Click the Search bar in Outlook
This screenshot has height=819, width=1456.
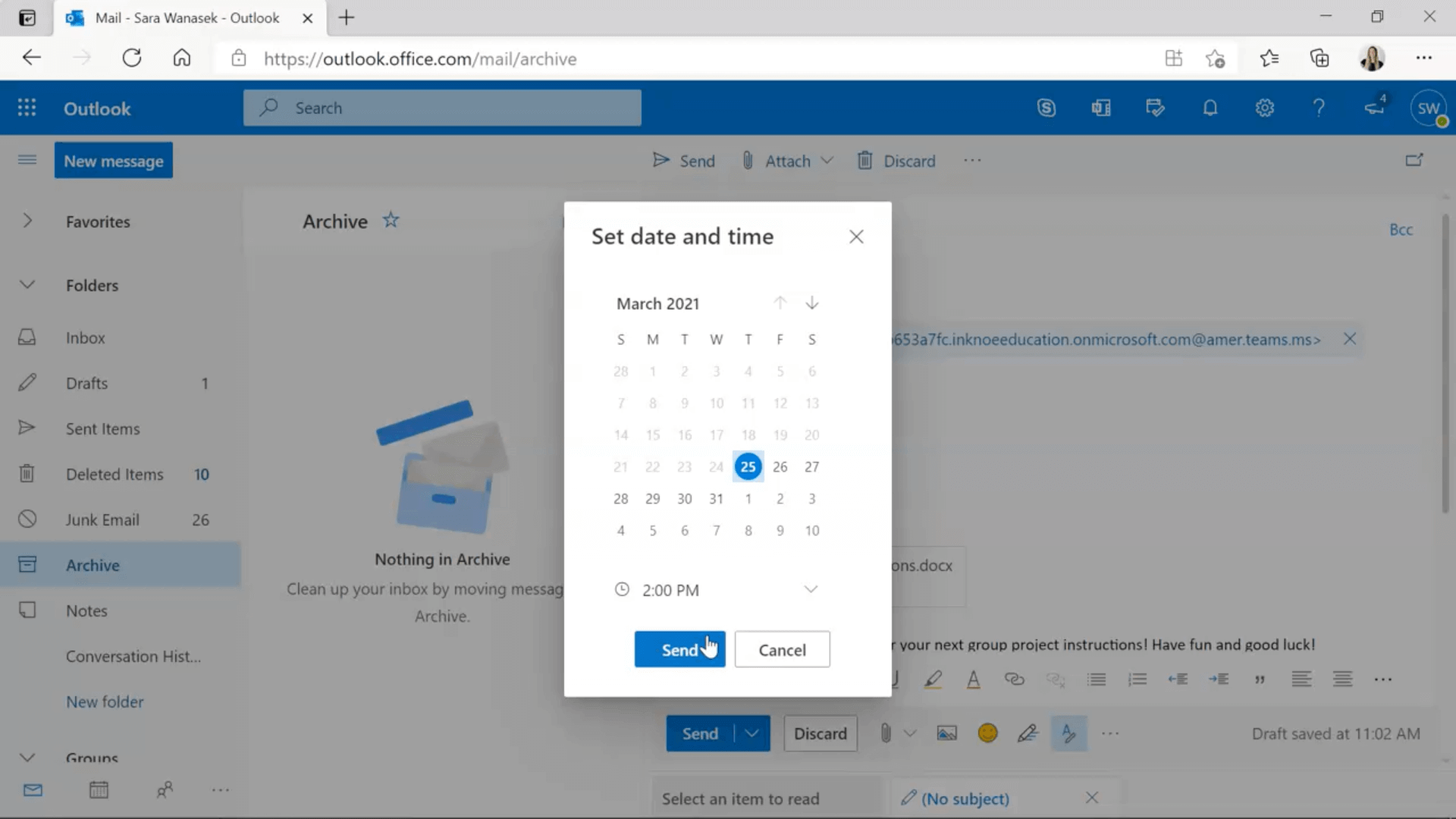click(442, 107)
